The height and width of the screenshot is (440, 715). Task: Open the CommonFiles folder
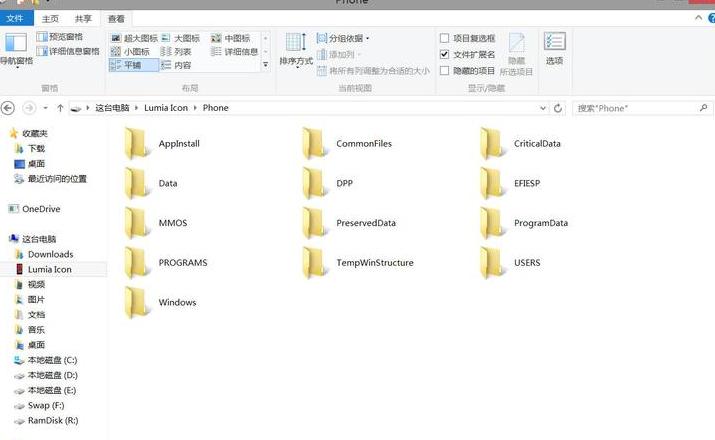tap(347, 144)
